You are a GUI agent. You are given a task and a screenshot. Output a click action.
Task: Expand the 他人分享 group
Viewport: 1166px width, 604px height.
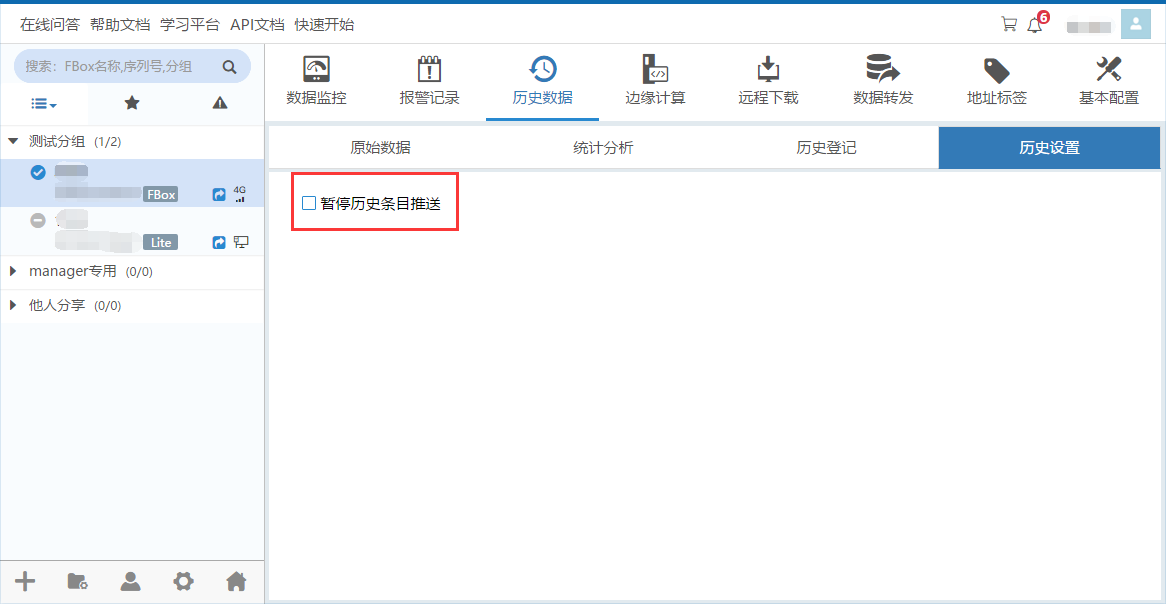pos(13,305)
